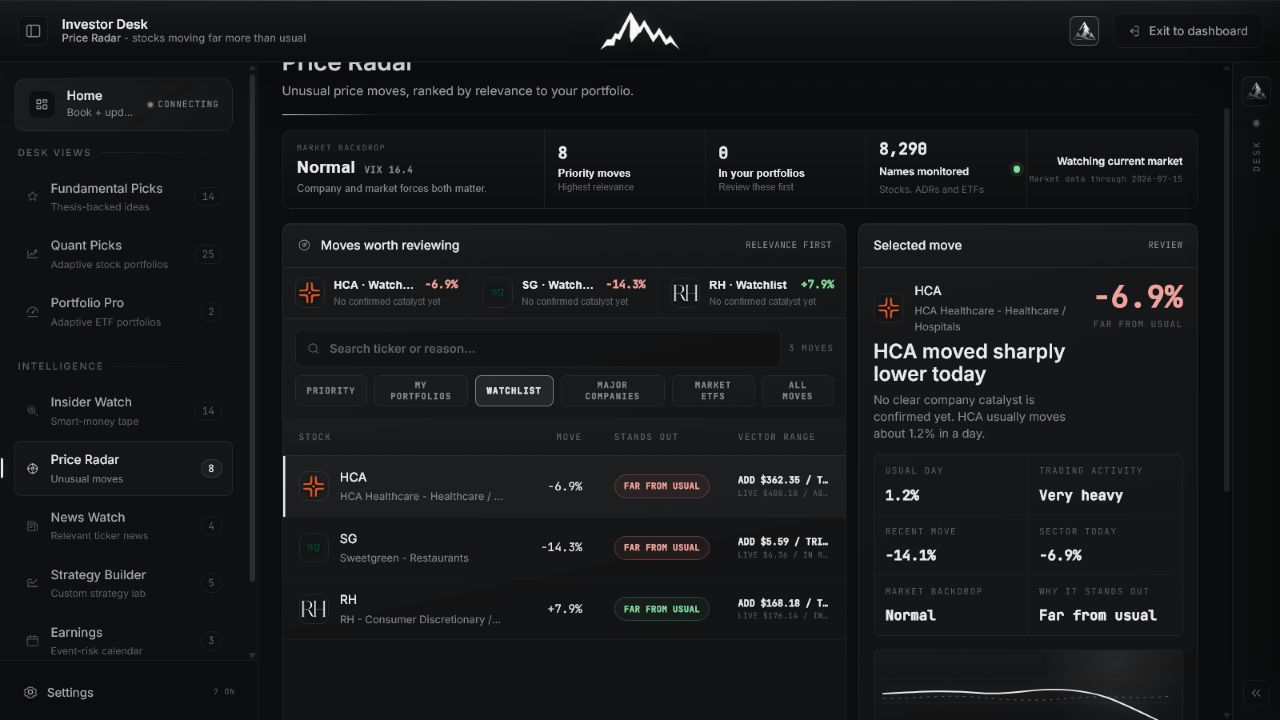Open Earnings calendar in the sidebar
1280x720 pixels.
[x=123, y=641]
